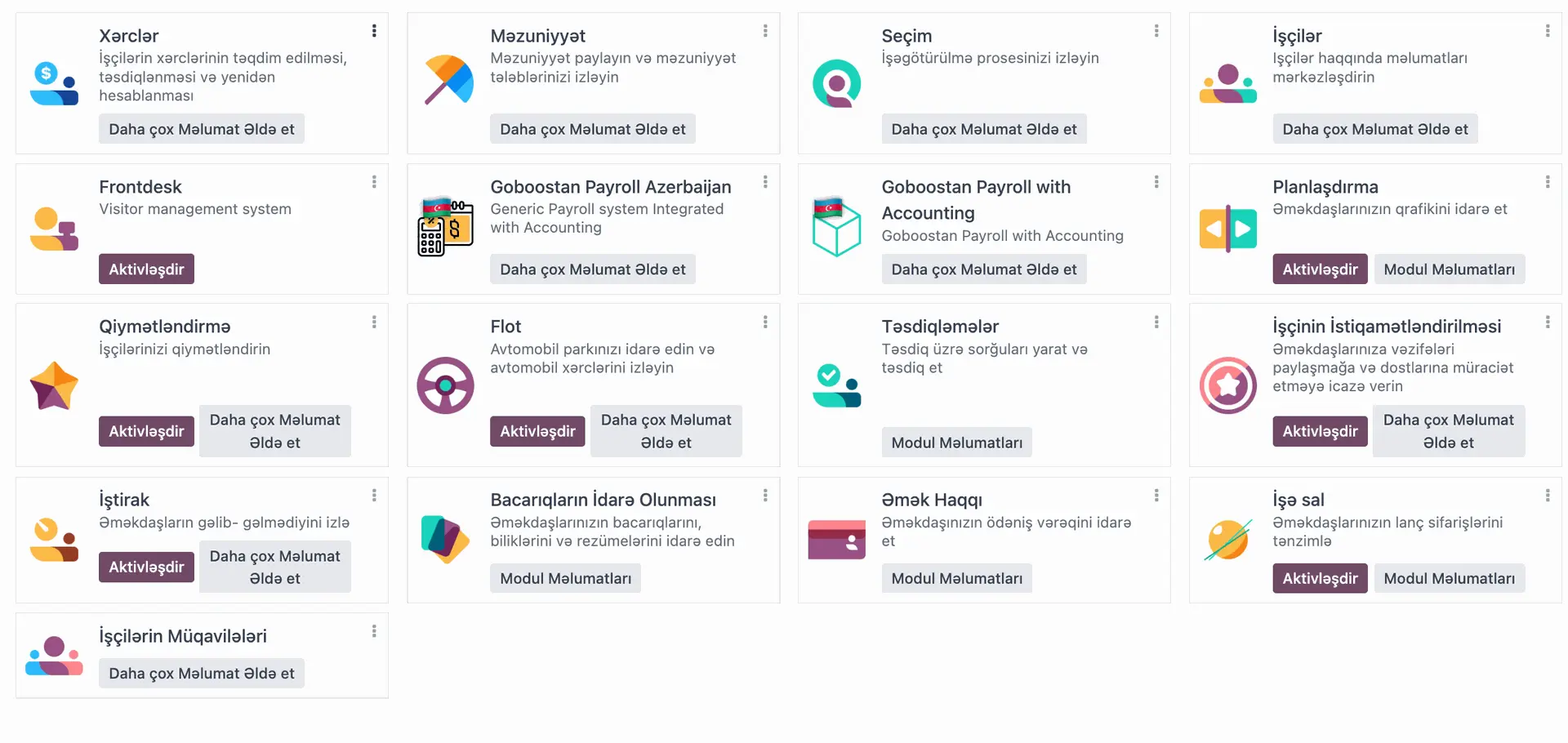The image size is (1568, 743).
Task: Open options menu for İşçilər card
Action: [x=1548, y=31]
